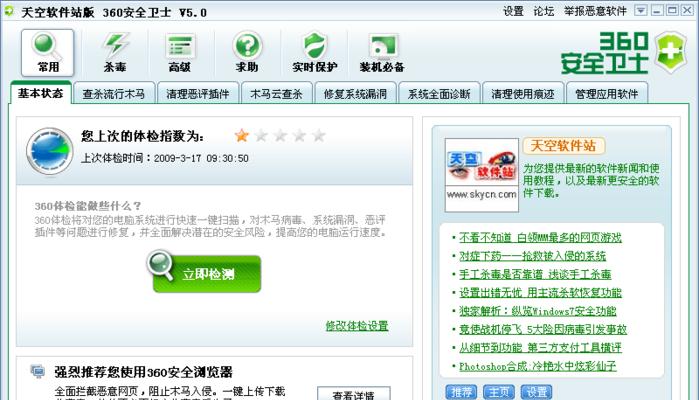The height and width of the screenshot is (400, 699).
Task: Click the blue radar scan gauge icon
Action: pos(49,151)
